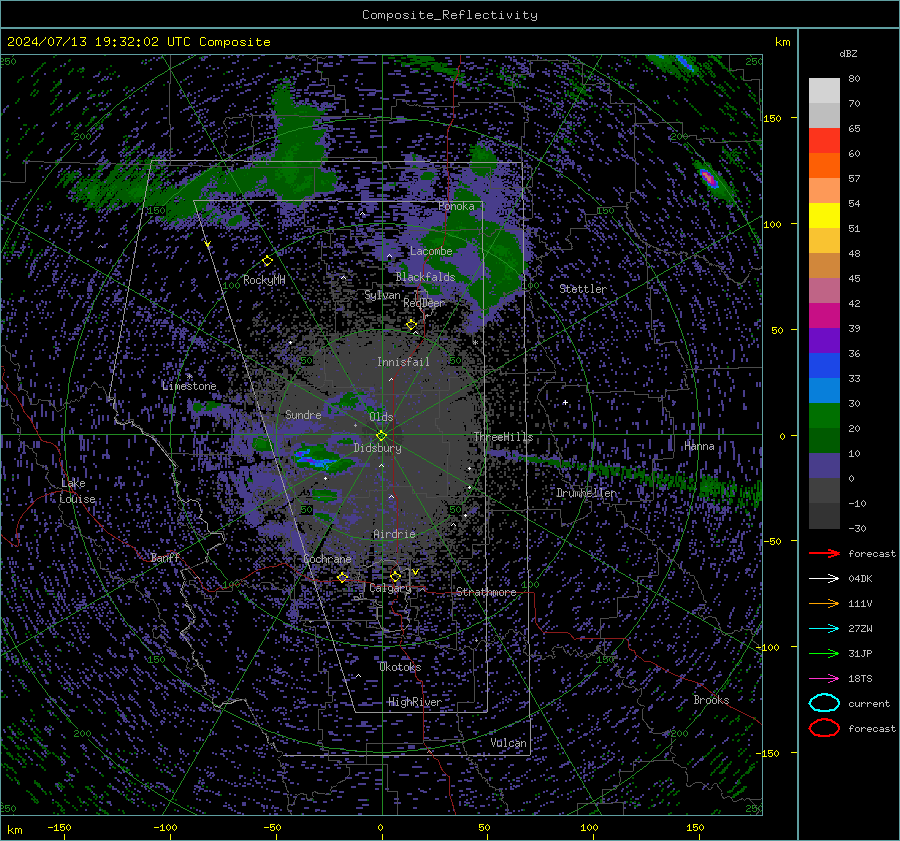Click the Limestone label
The width and height of the screenshot is (900, 841).
[x=189, y=386]
